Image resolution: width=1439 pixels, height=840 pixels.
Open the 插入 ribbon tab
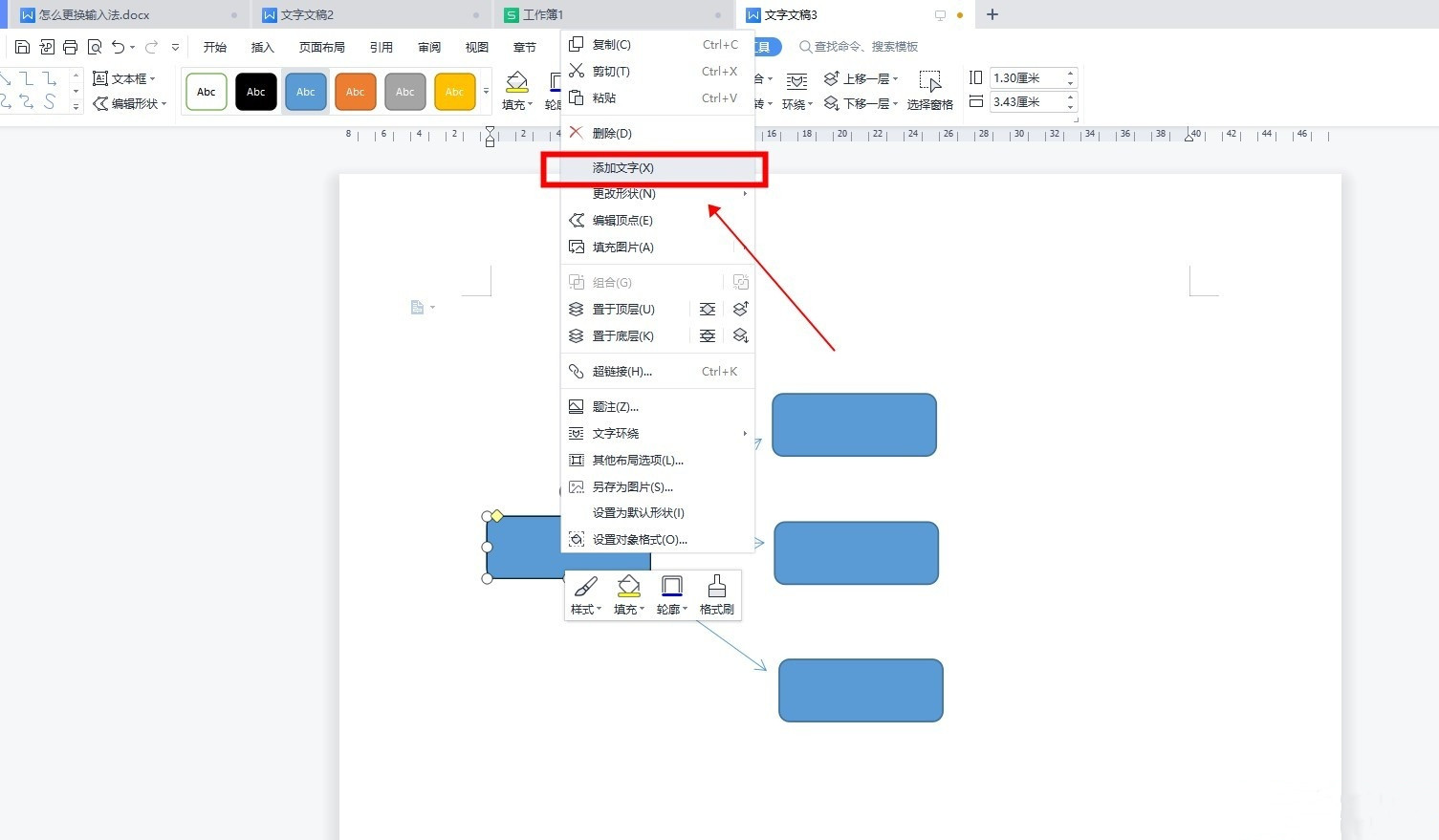262,46
